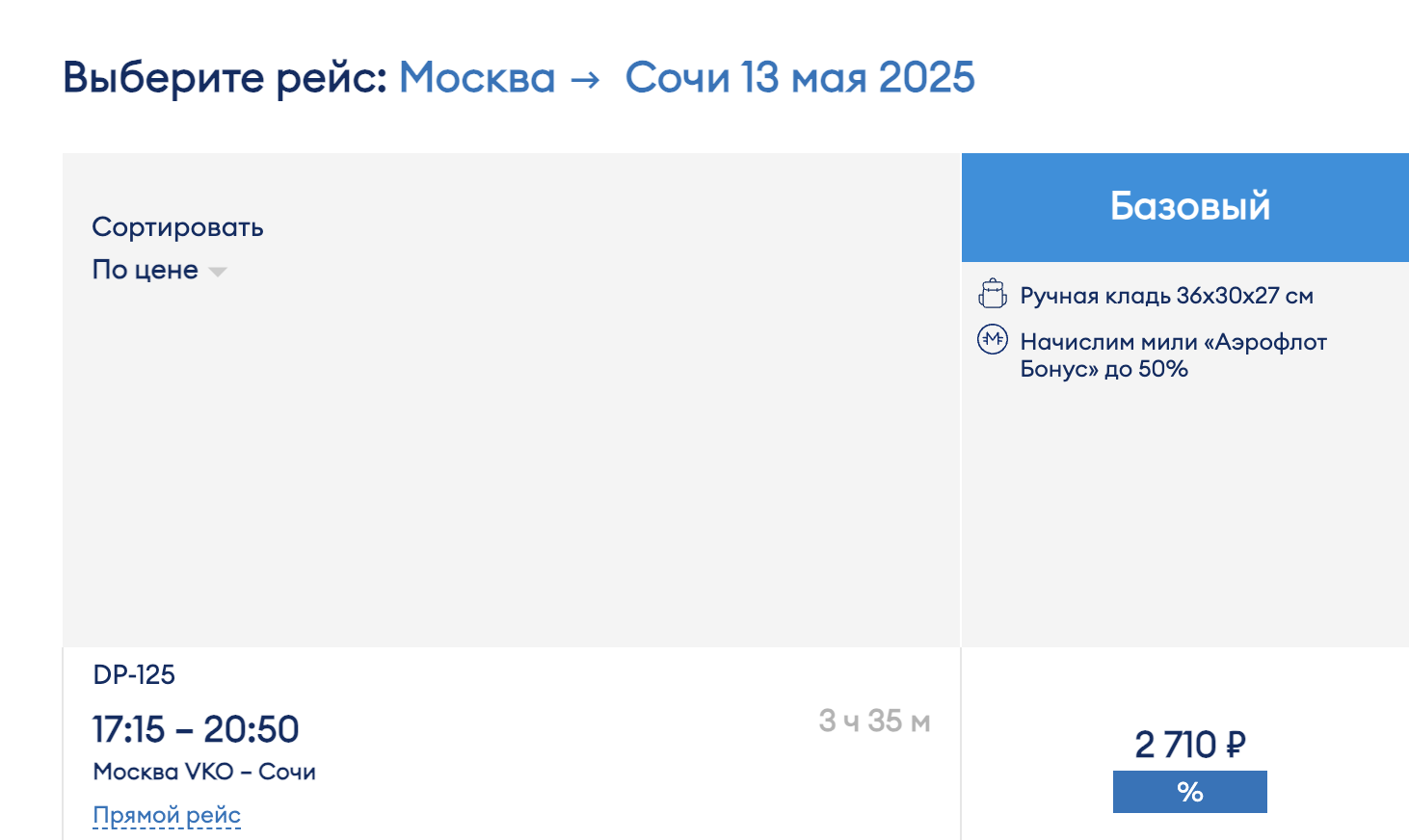Image resolution: width=1409 pixels, height=840 pixels.
Task: Click the departure time 17:15 – 20:50
Action: tap(196, 729)
